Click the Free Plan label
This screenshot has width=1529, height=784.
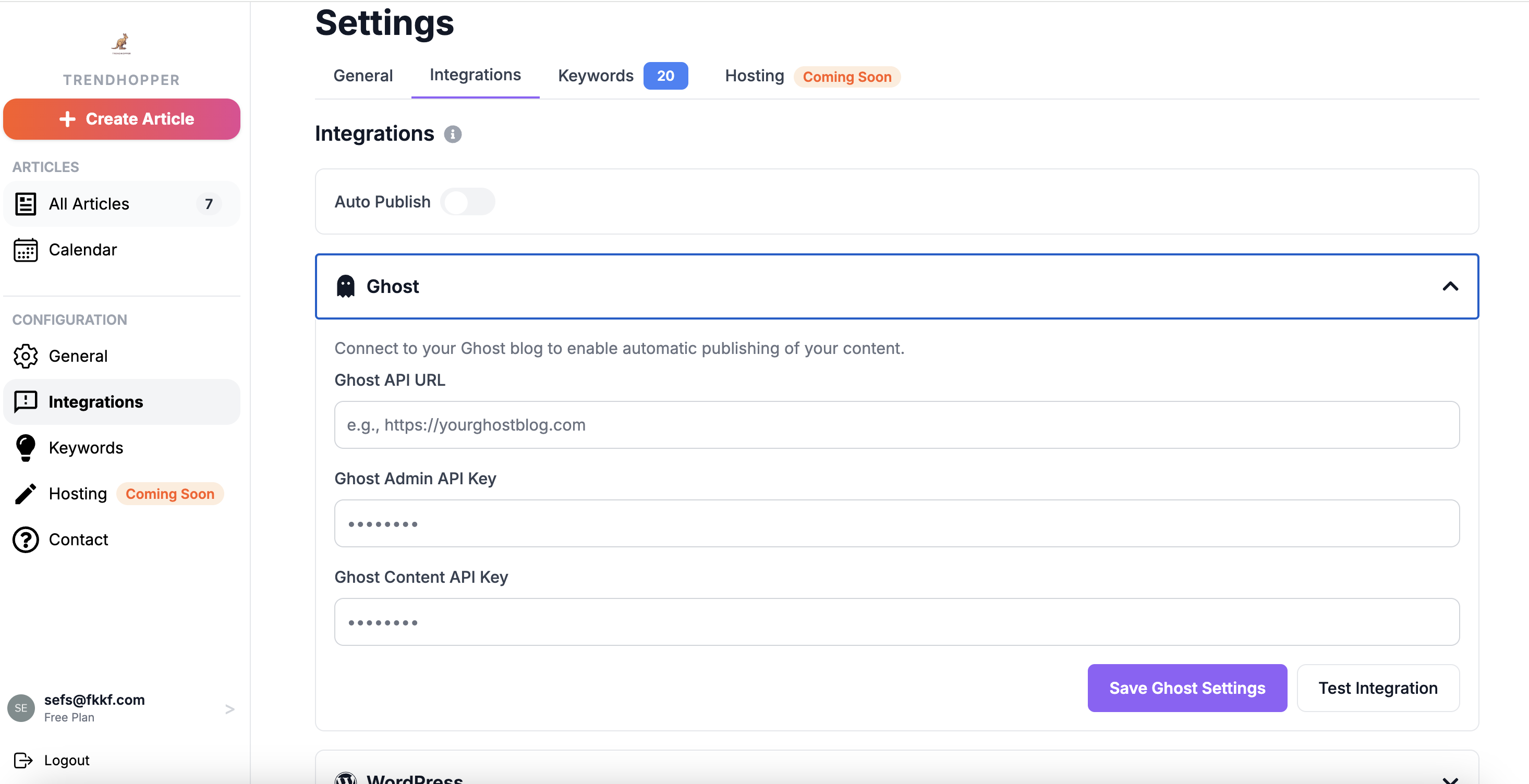[x=69, y=717]
